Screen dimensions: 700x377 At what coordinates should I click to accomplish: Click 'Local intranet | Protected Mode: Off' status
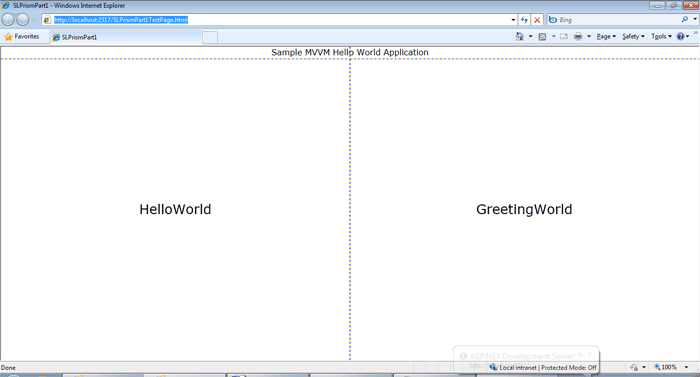[548, 368]
